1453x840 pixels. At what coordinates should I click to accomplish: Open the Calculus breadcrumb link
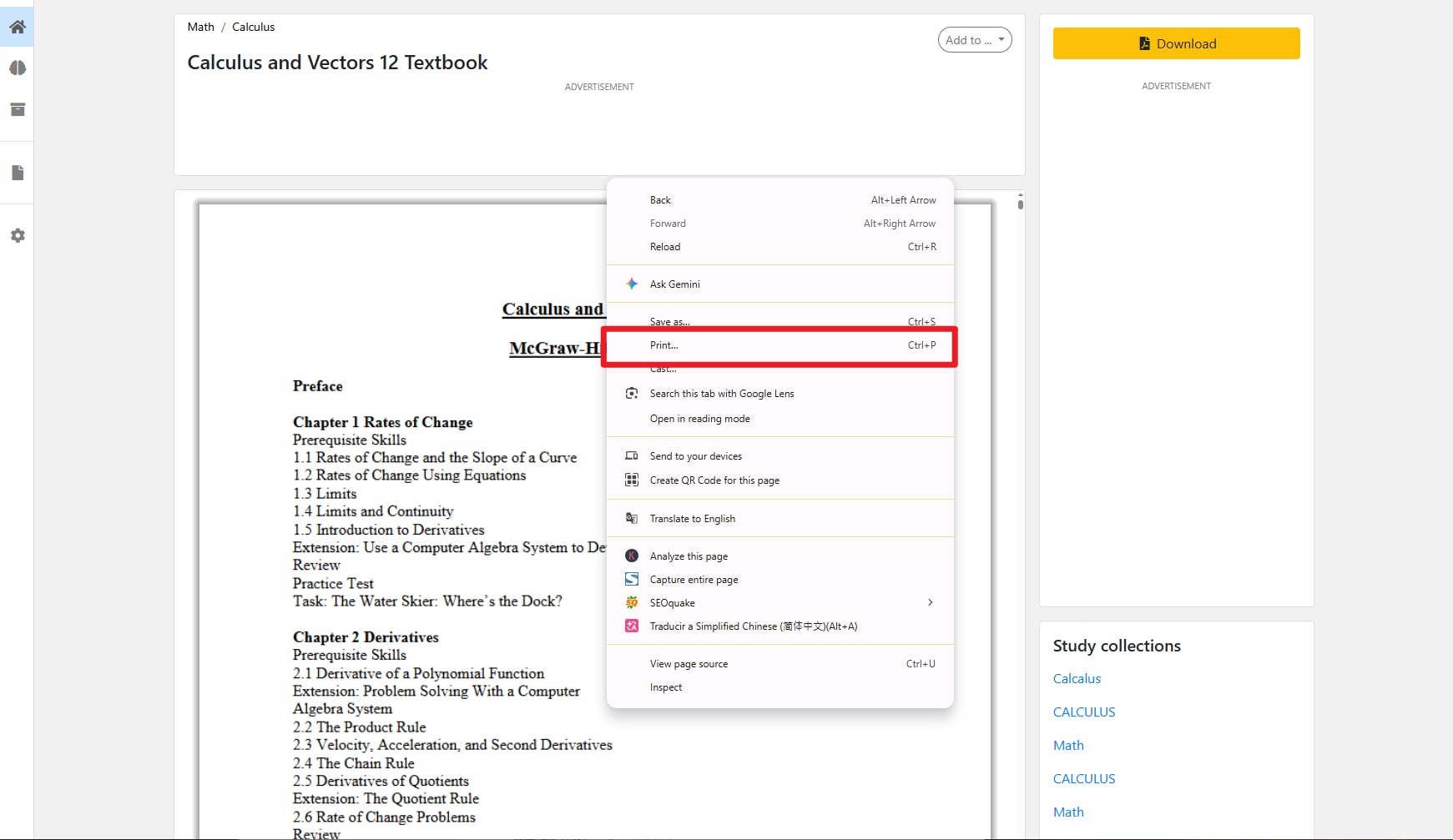(253, 27)
